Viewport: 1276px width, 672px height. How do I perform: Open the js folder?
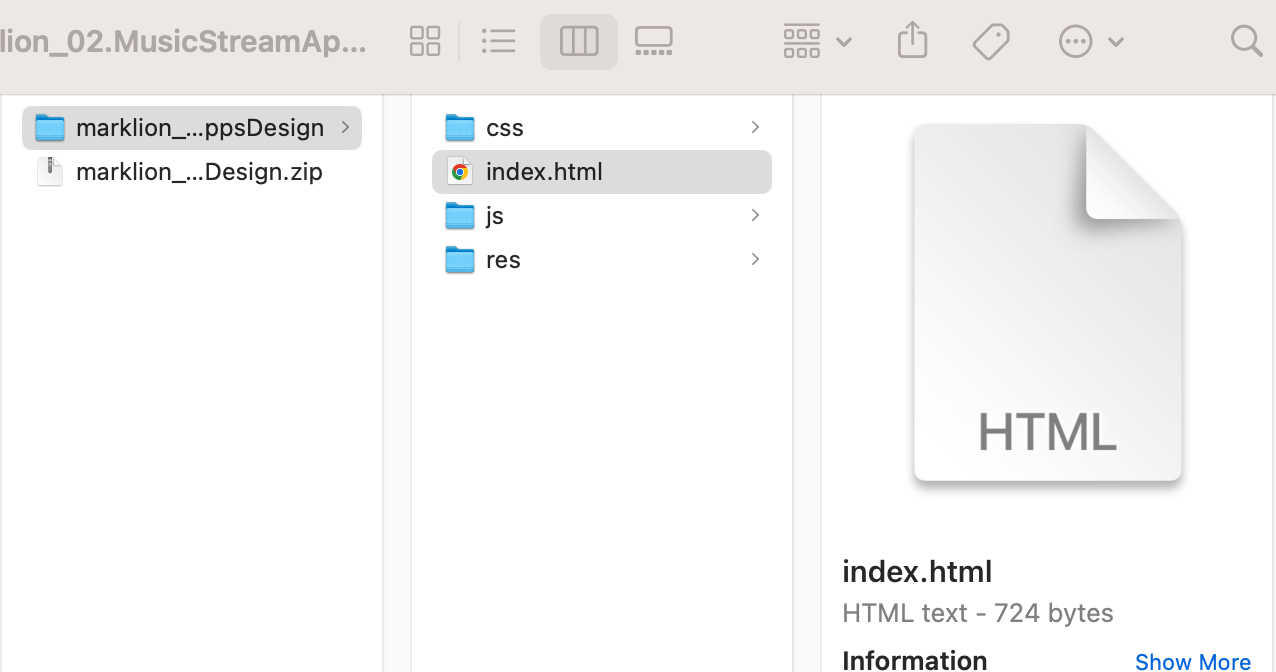pos(494,216)
